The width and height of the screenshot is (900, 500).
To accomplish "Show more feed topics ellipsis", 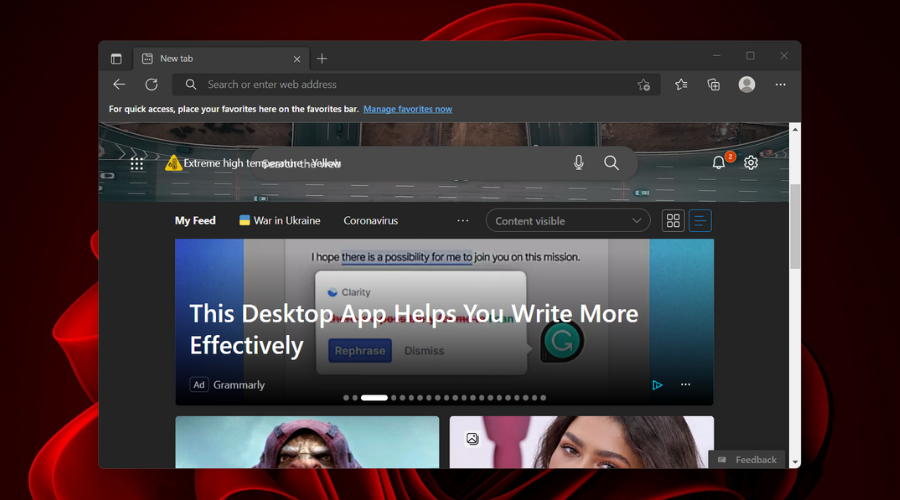I will 463,220.
